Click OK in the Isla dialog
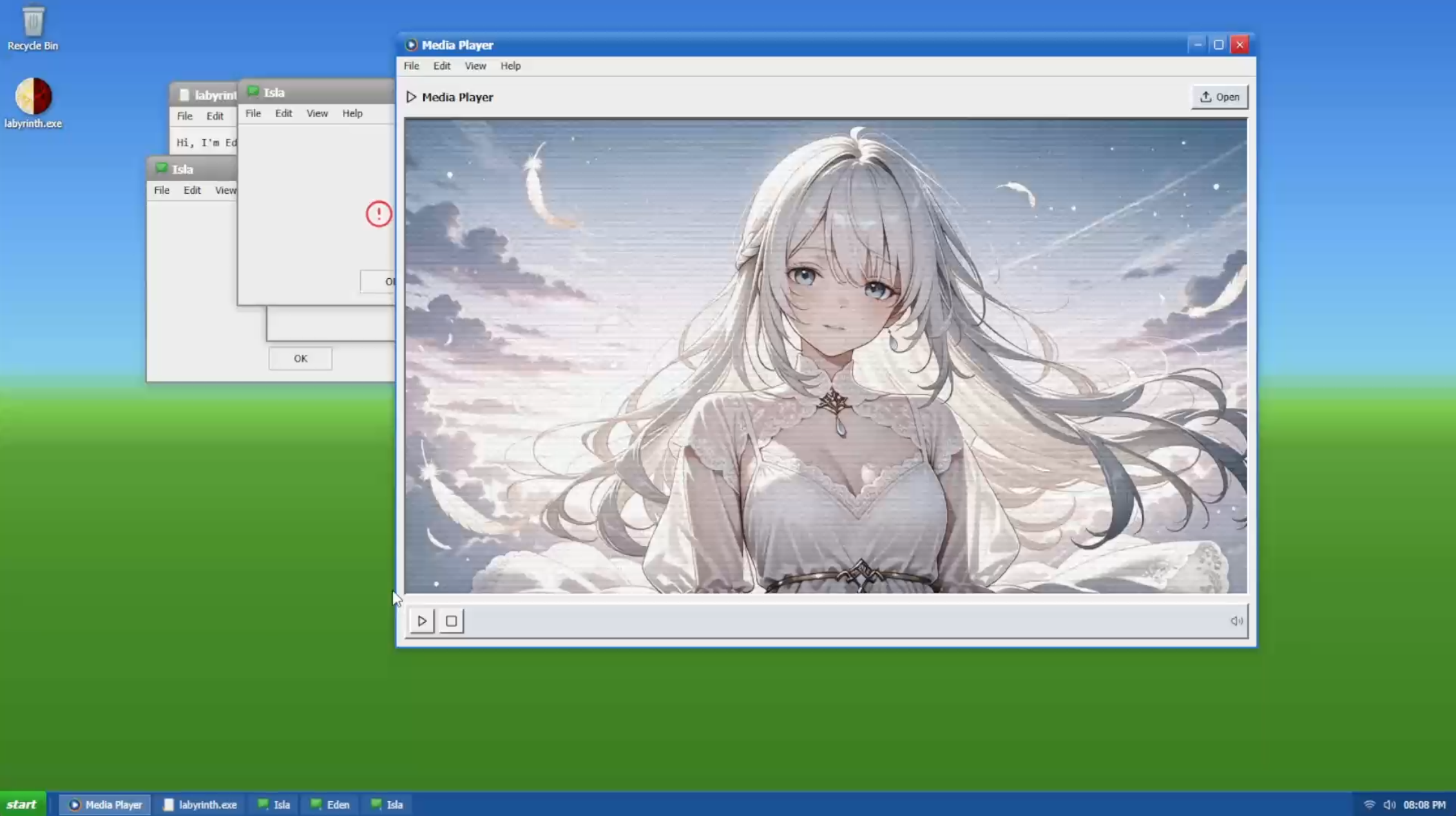This screenshot has width=1456, height=816. click(x=300, y=359)
